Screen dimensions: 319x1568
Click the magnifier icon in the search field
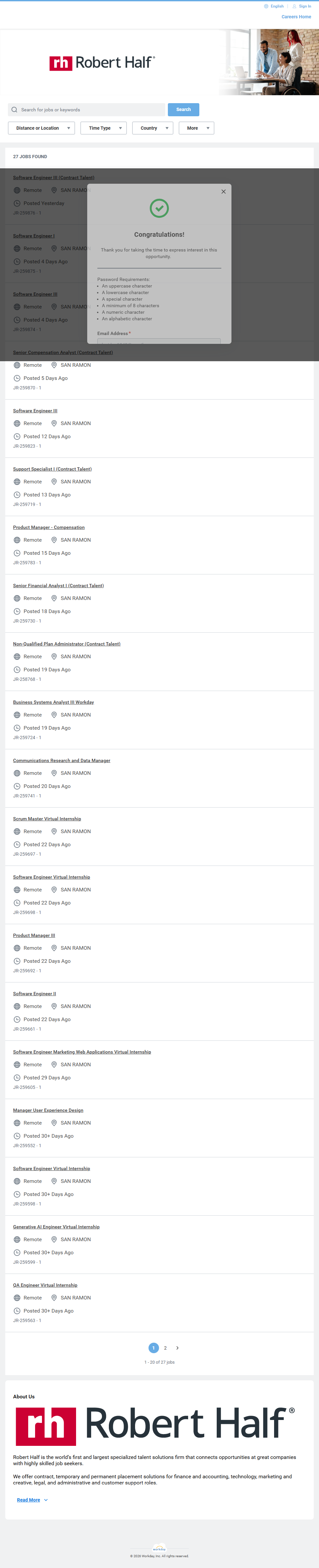click(x=14, y=110)
